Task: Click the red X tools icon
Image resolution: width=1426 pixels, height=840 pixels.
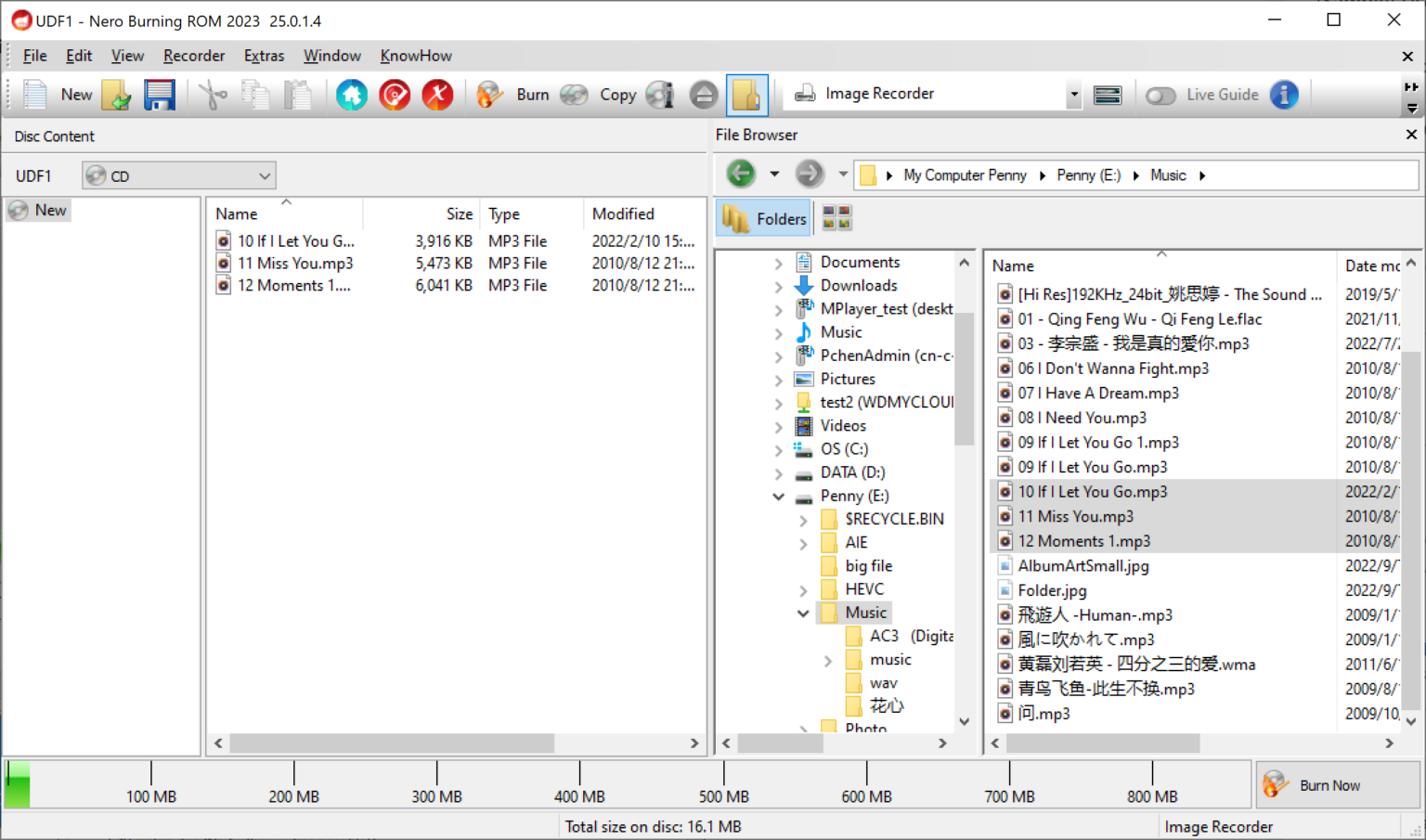Action: [437, 95]
